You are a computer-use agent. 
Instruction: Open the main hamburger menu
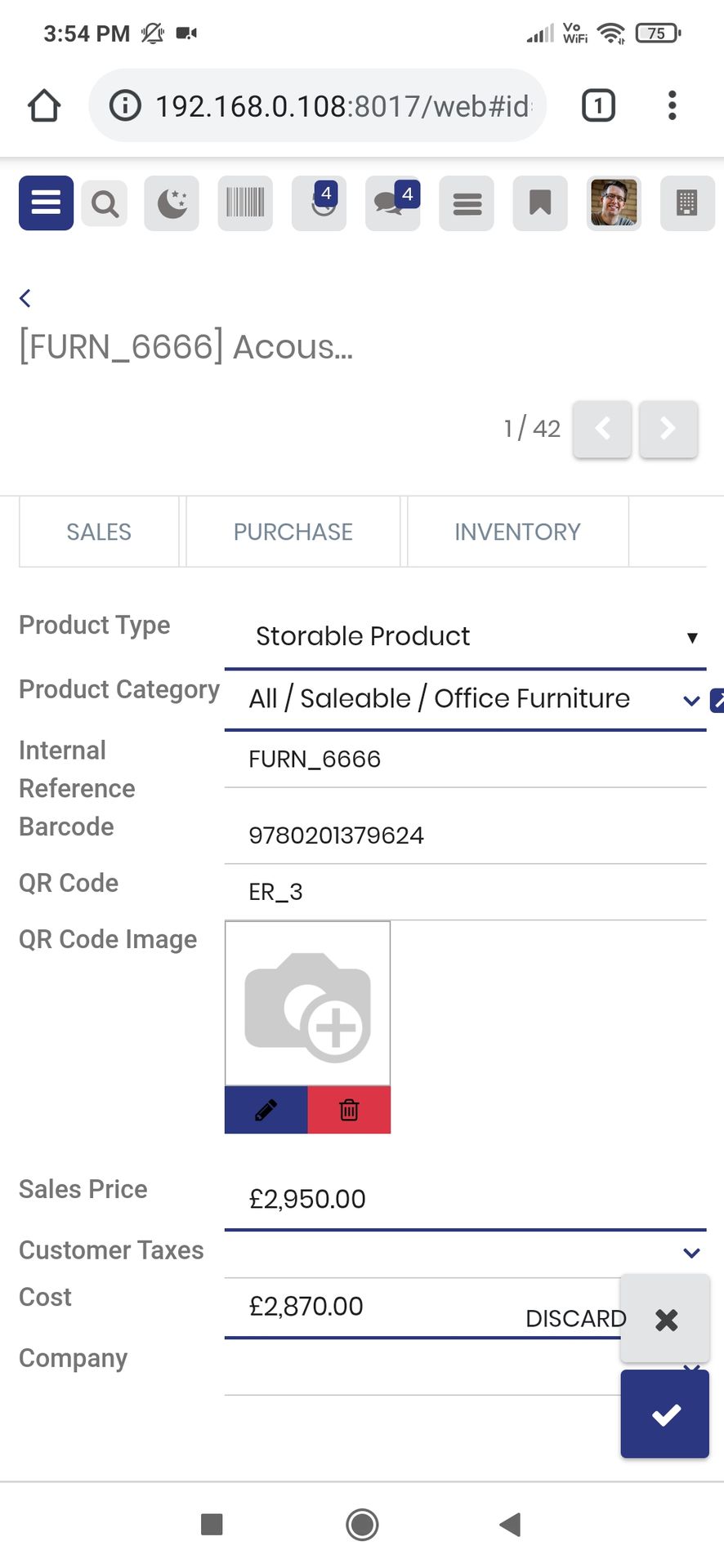(46, 203)
